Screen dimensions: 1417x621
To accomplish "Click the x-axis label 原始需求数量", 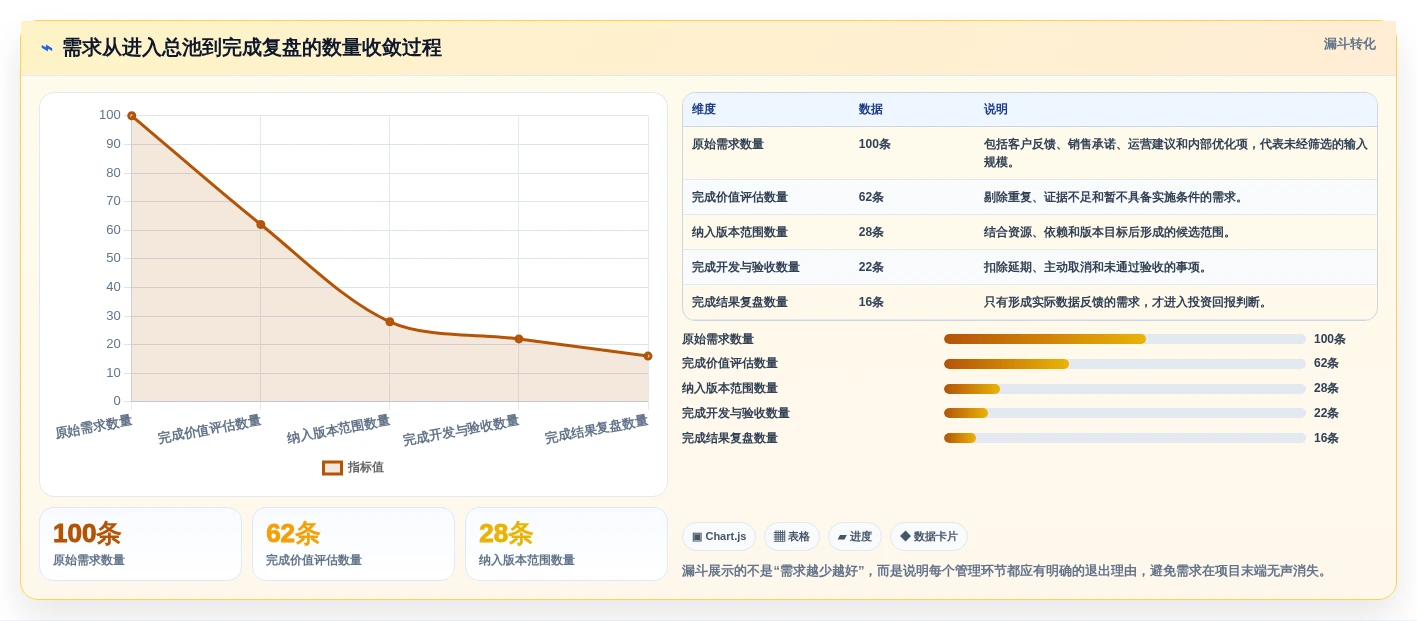I will tap(94, 427).
